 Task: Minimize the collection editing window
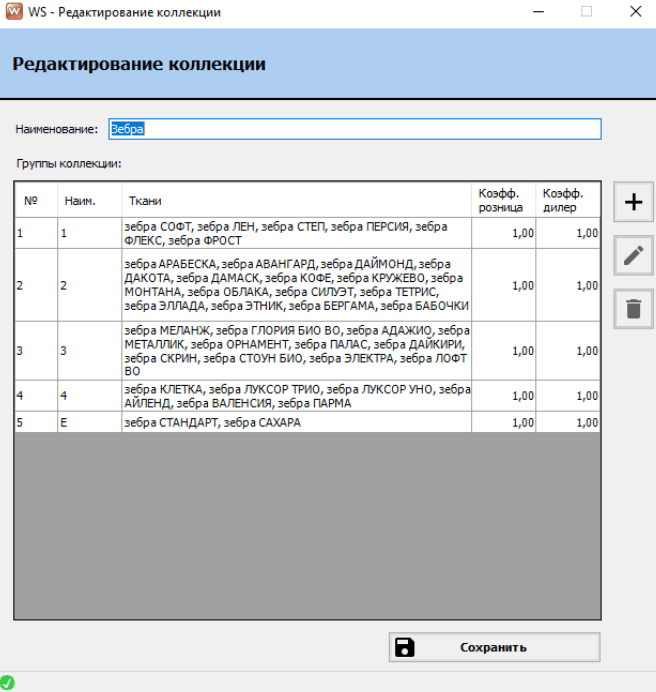point(540,12)
